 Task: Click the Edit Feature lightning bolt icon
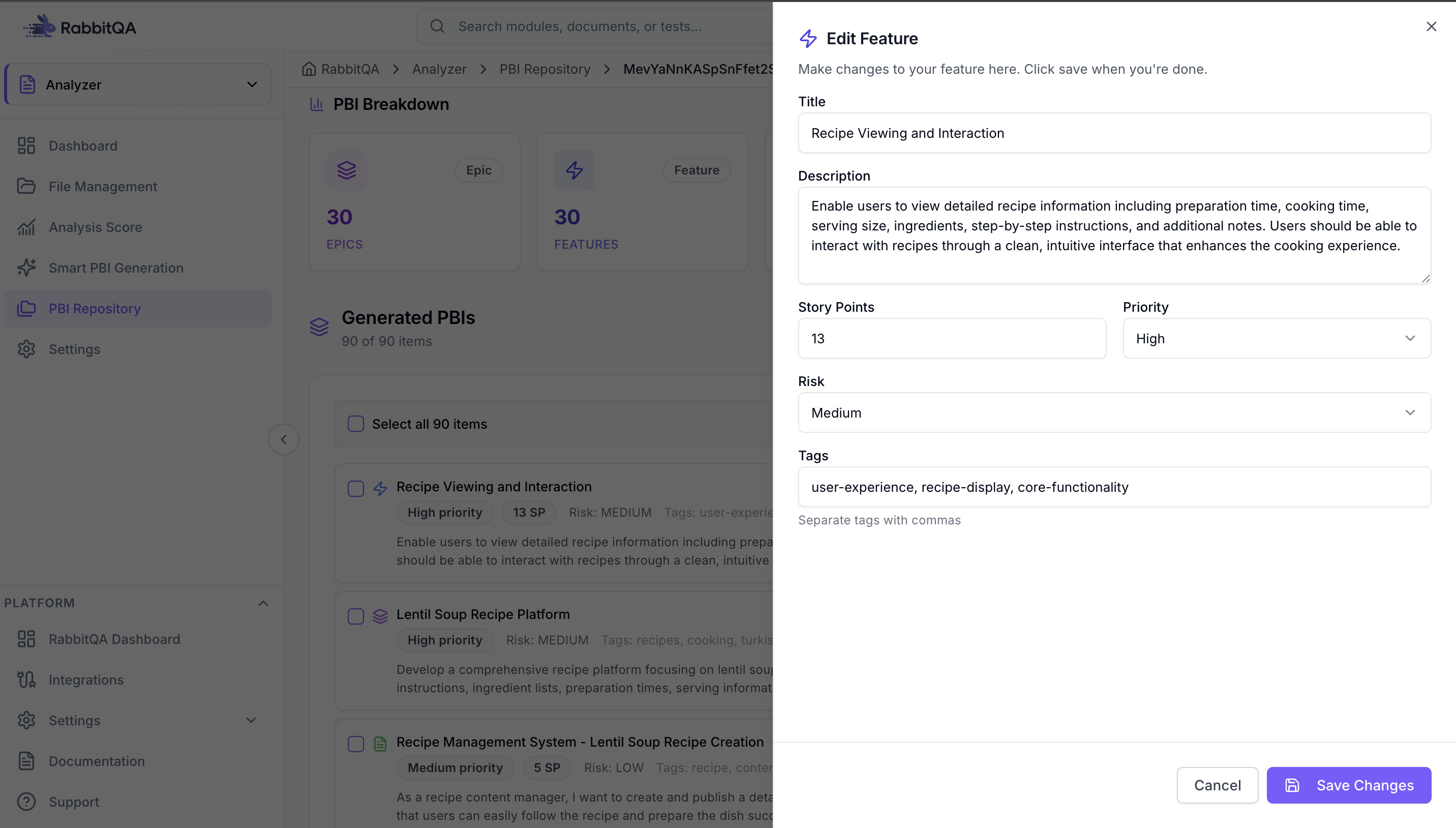(808, 39)
